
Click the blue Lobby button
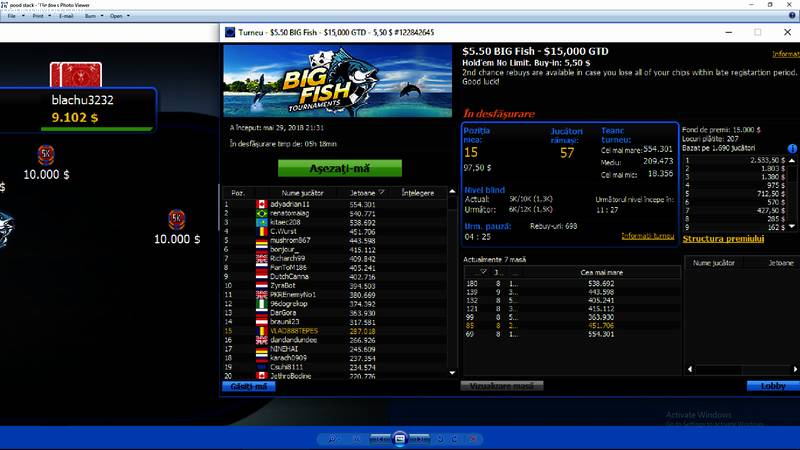pyautogui.click(x=773, y=386)
